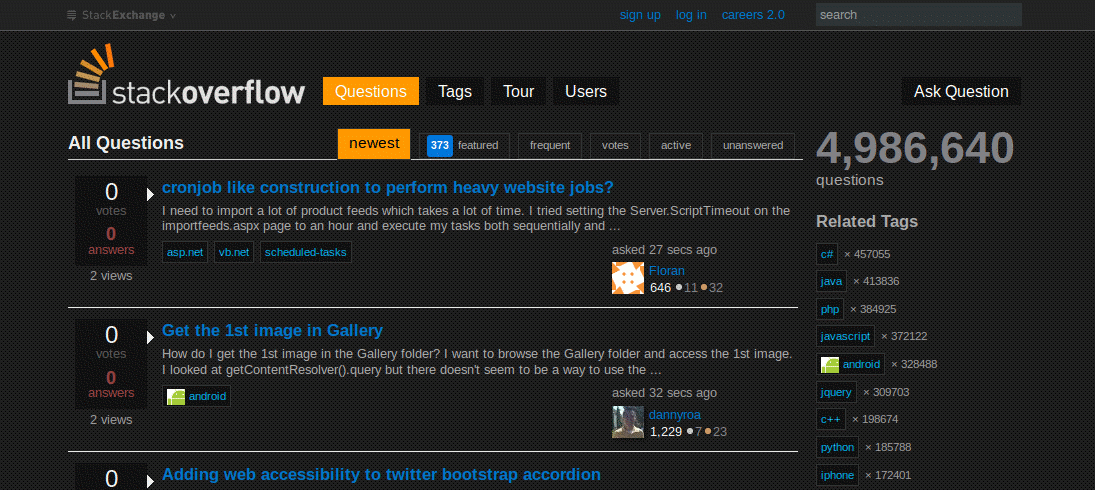1095x490 pixels.
Task: Click the iphone related tag
Action: (837, 475)
